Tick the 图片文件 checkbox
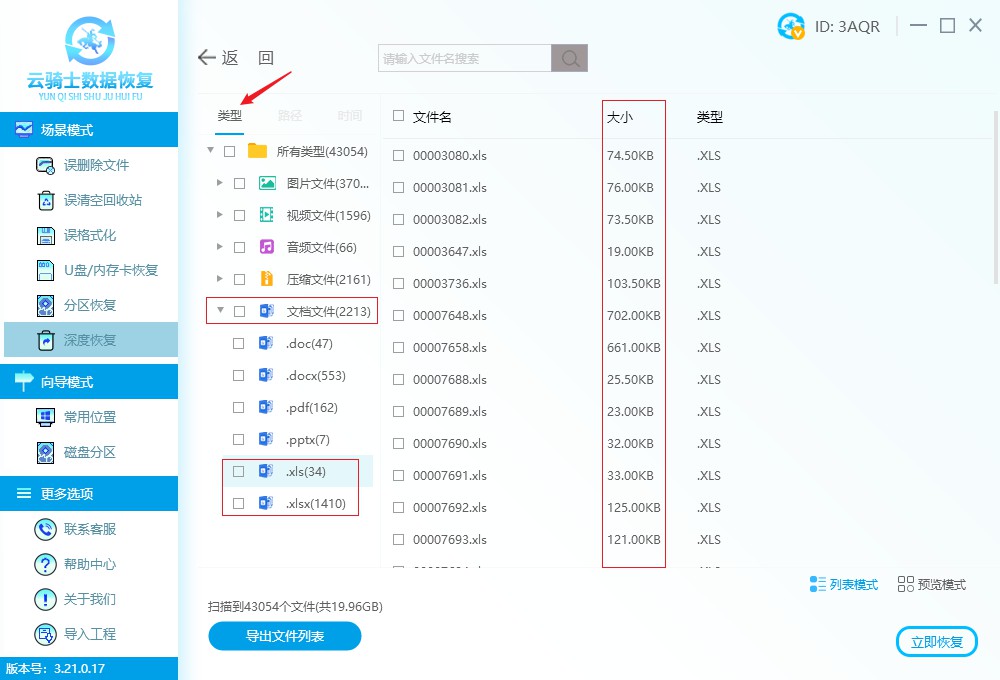This screenshot has width=1000, height=680. pos(240,183)
